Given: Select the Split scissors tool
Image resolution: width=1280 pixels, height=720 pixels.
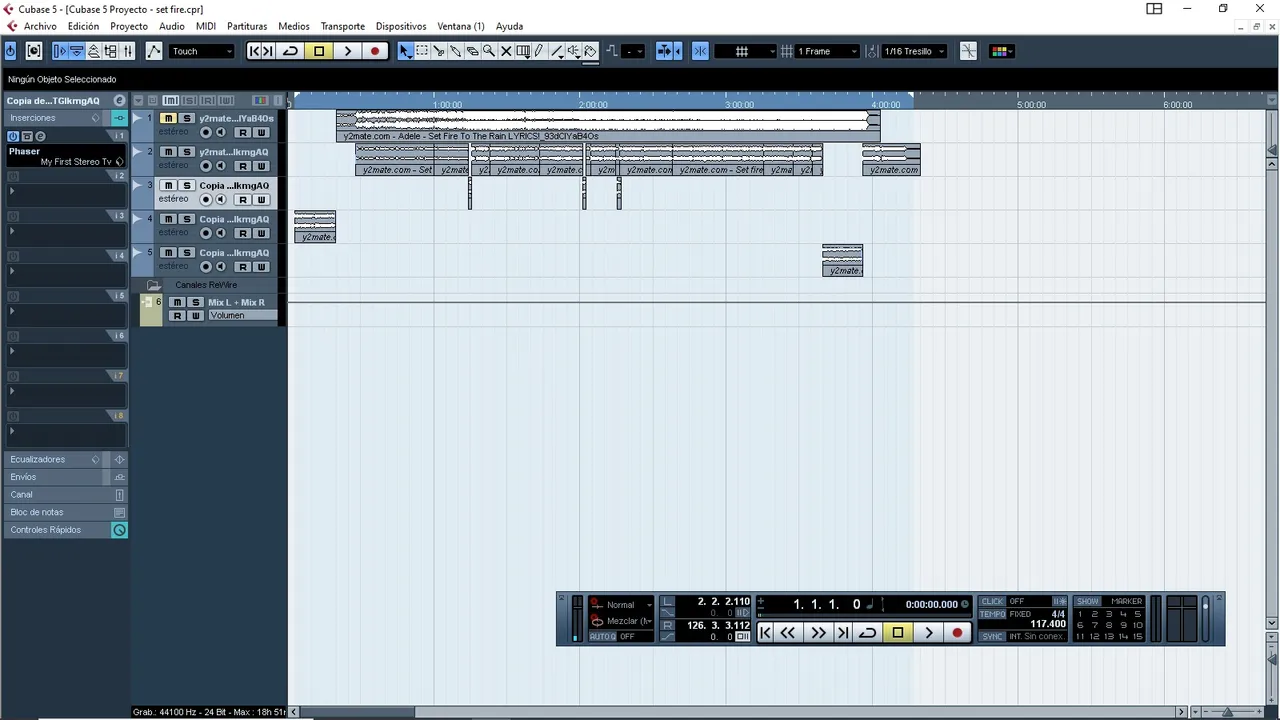Looking at the screenshot, I should click(439, 51).
